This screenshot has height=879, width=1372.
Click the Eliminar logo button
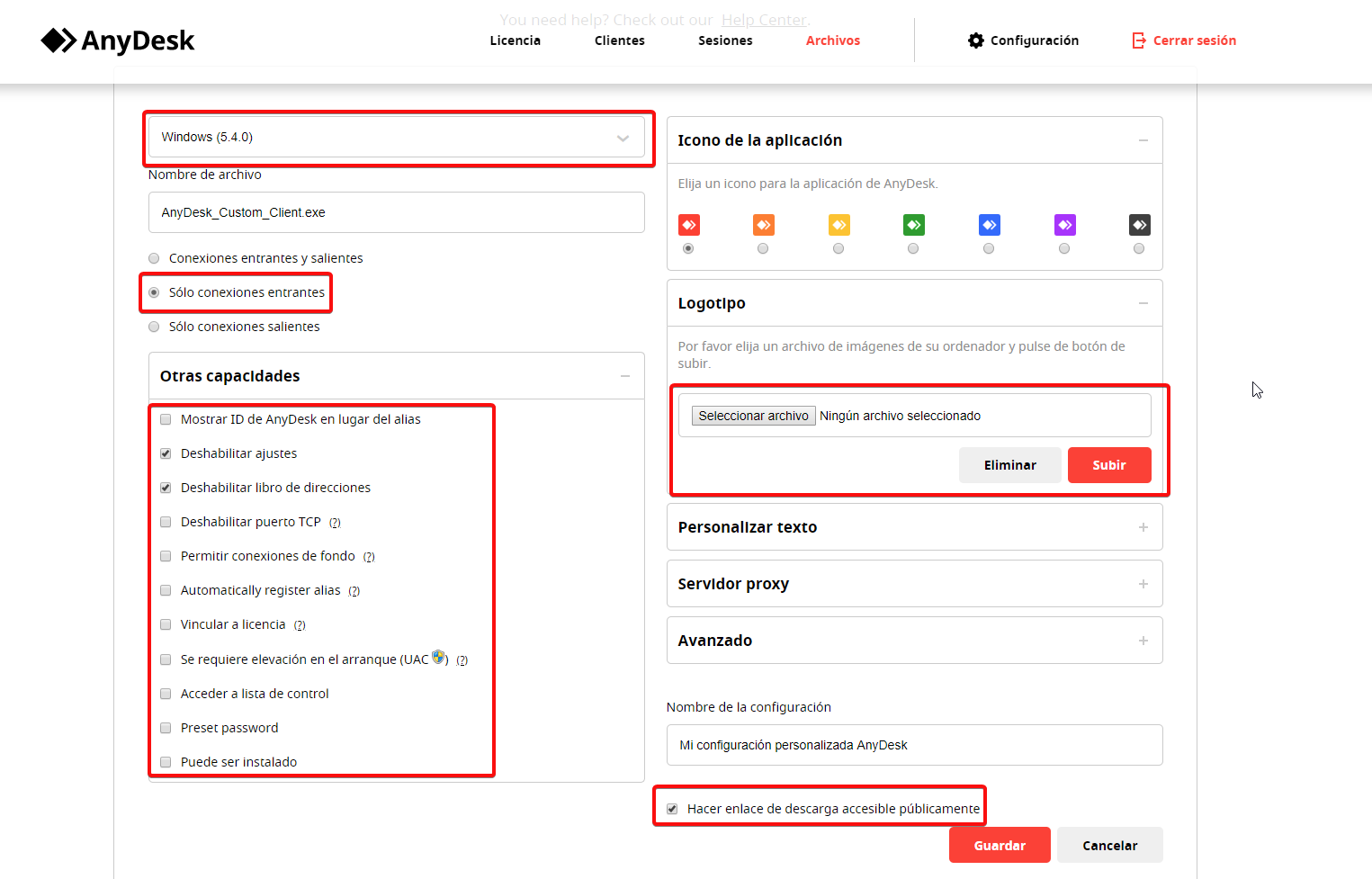(1010, 465)
